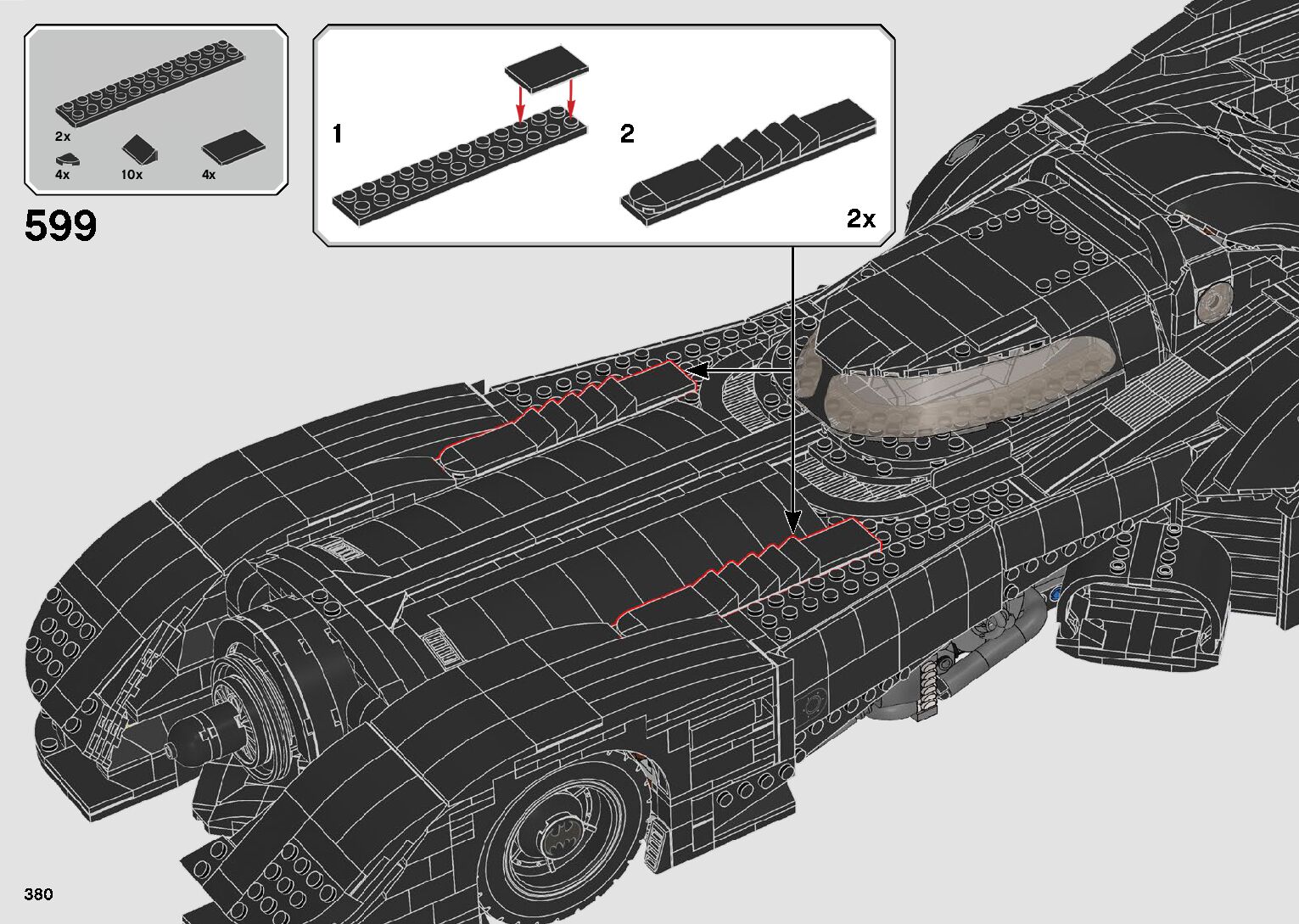Click the sub-step 2 number label

627,134
